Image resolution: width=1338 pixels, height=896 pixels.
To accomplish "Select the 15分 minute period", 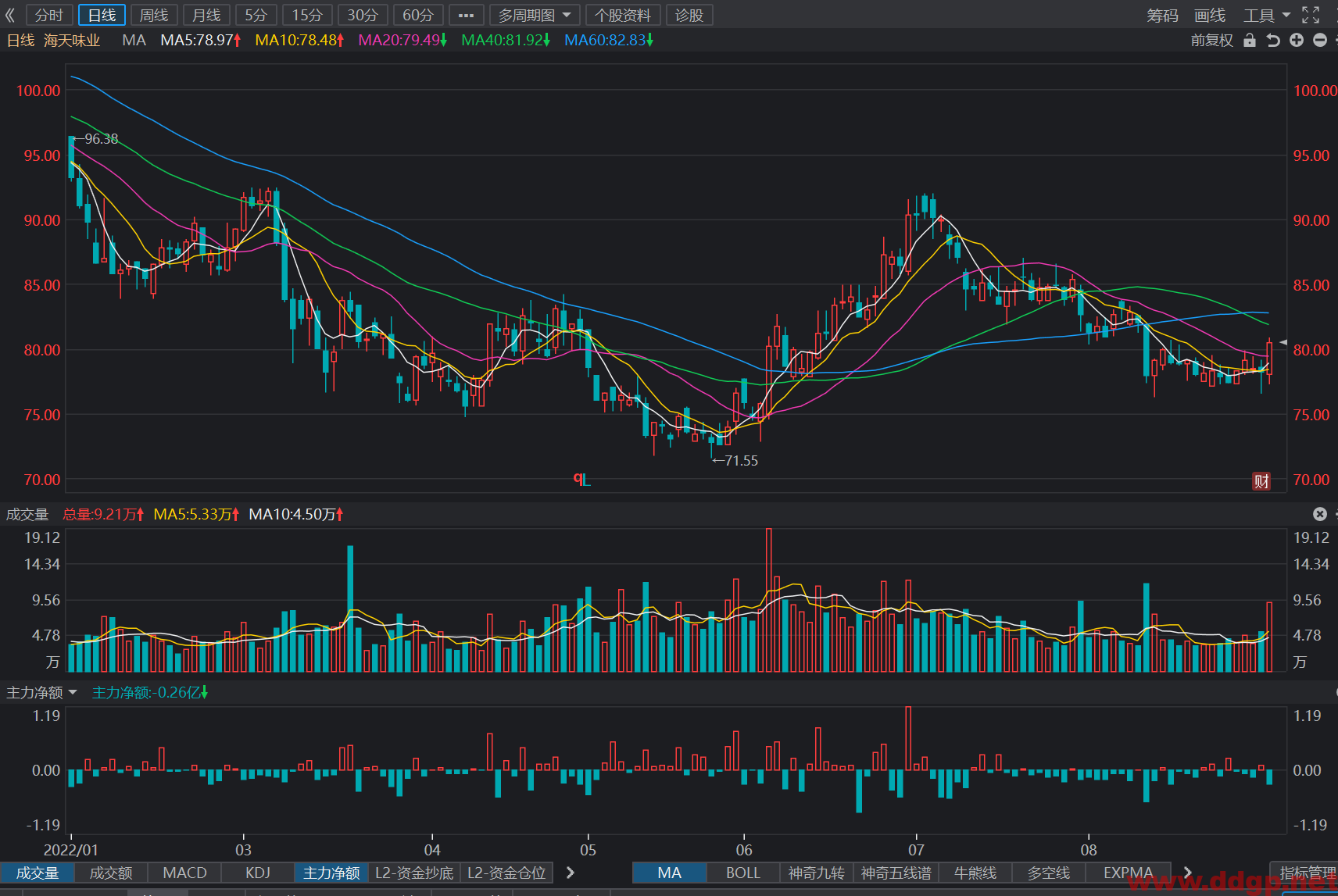I will (x=307, y=15).
